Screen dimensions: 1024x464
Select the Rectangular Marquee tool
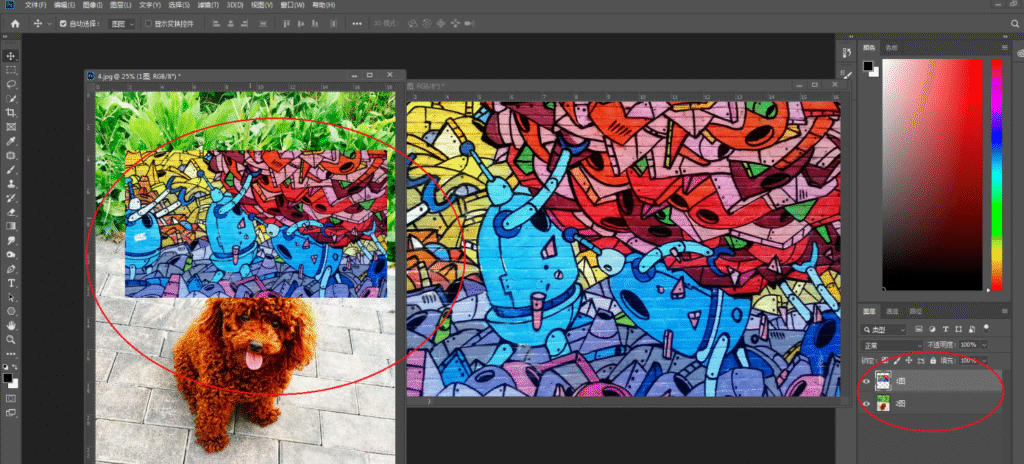(x=11, y=71)
